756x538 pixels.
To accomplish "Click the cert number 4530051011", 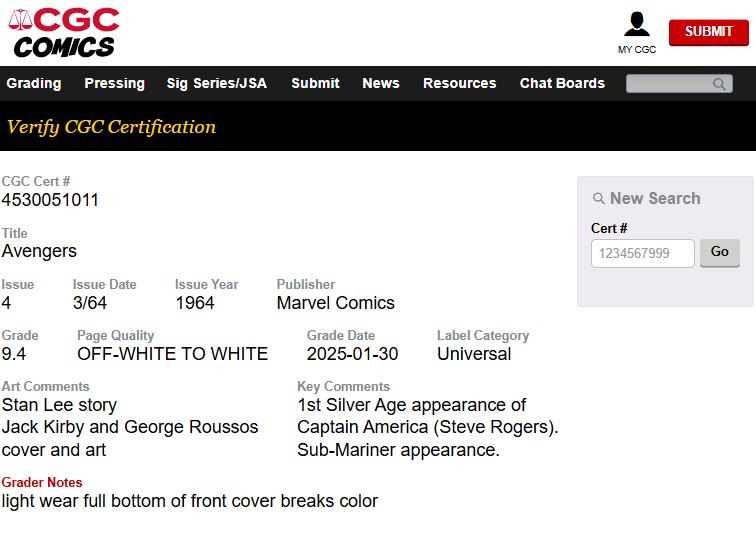I will 50,200.
